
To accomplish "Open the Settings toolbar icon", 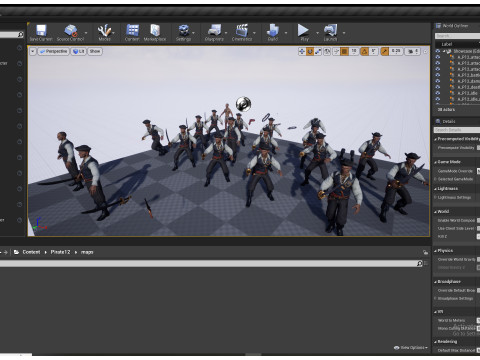I will [x=184, y=30].
